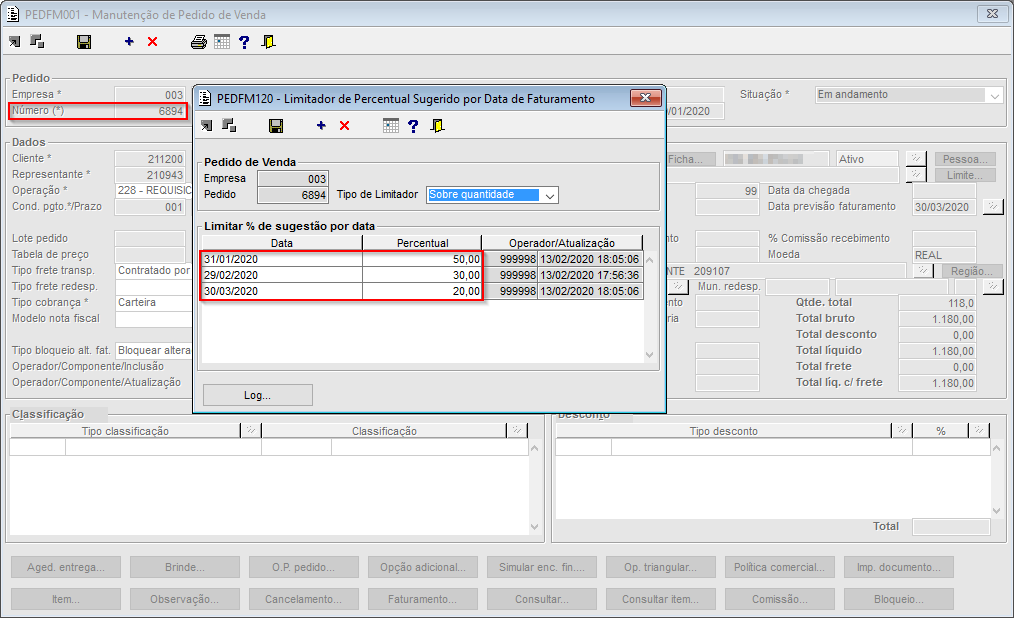Click the printer icon in main toolbar

click(199, 42)
